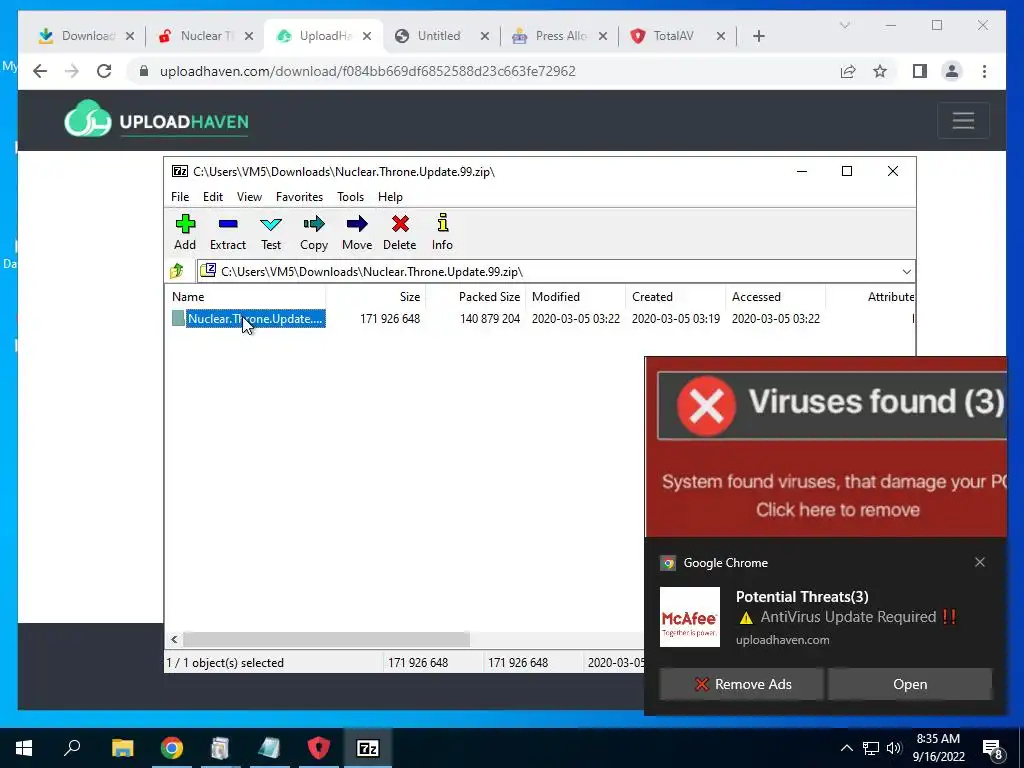The height and width of the screenshot is (768, 1024).
Task: Open File Explorer from taskbar
Action: tap(122, 748)
